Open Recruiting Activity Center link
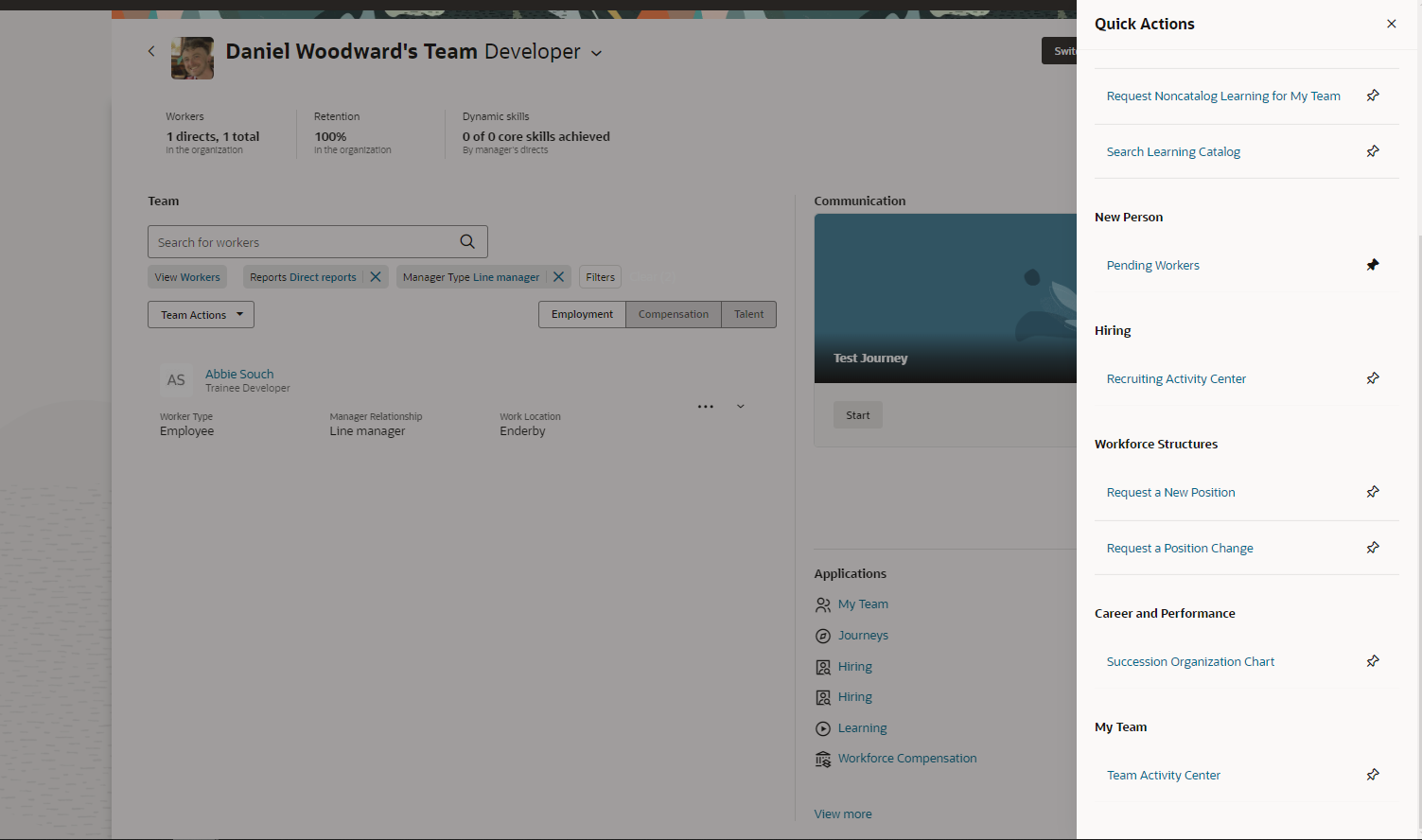Viewport: 1422px width, 840px height. (1176, 379)
